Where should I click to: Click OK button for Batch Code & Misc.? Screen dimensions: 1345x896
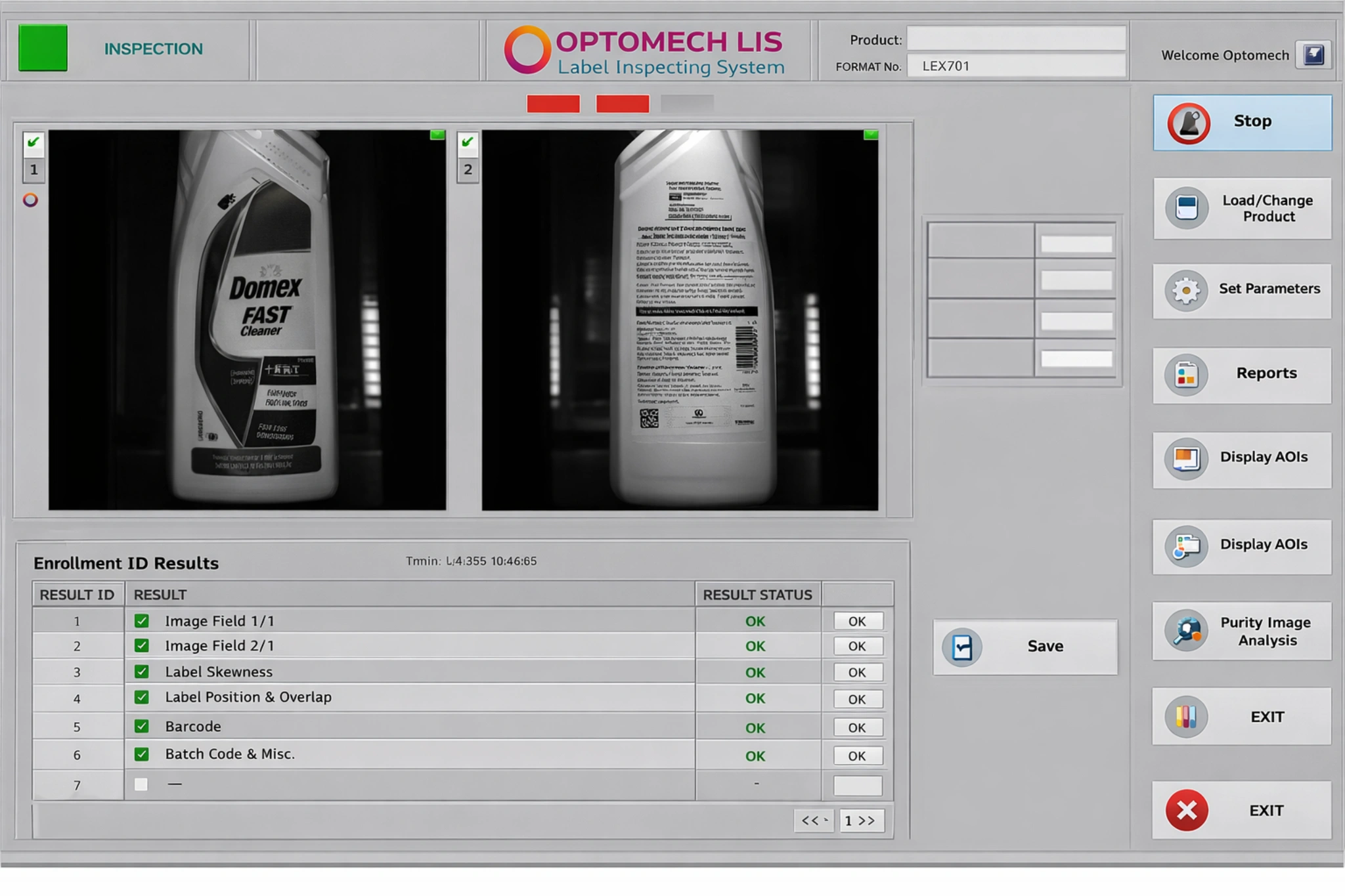[x=858, y=756]
